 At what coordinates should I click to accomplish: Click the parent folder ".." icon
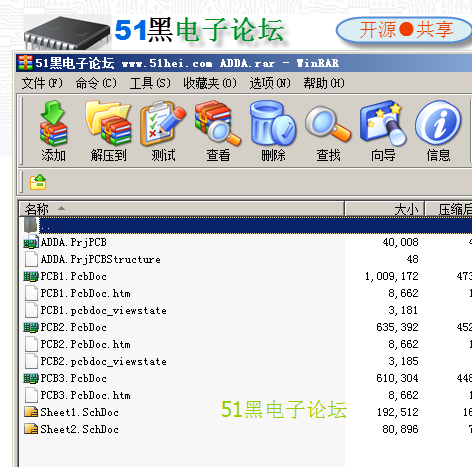coord(30,225)
